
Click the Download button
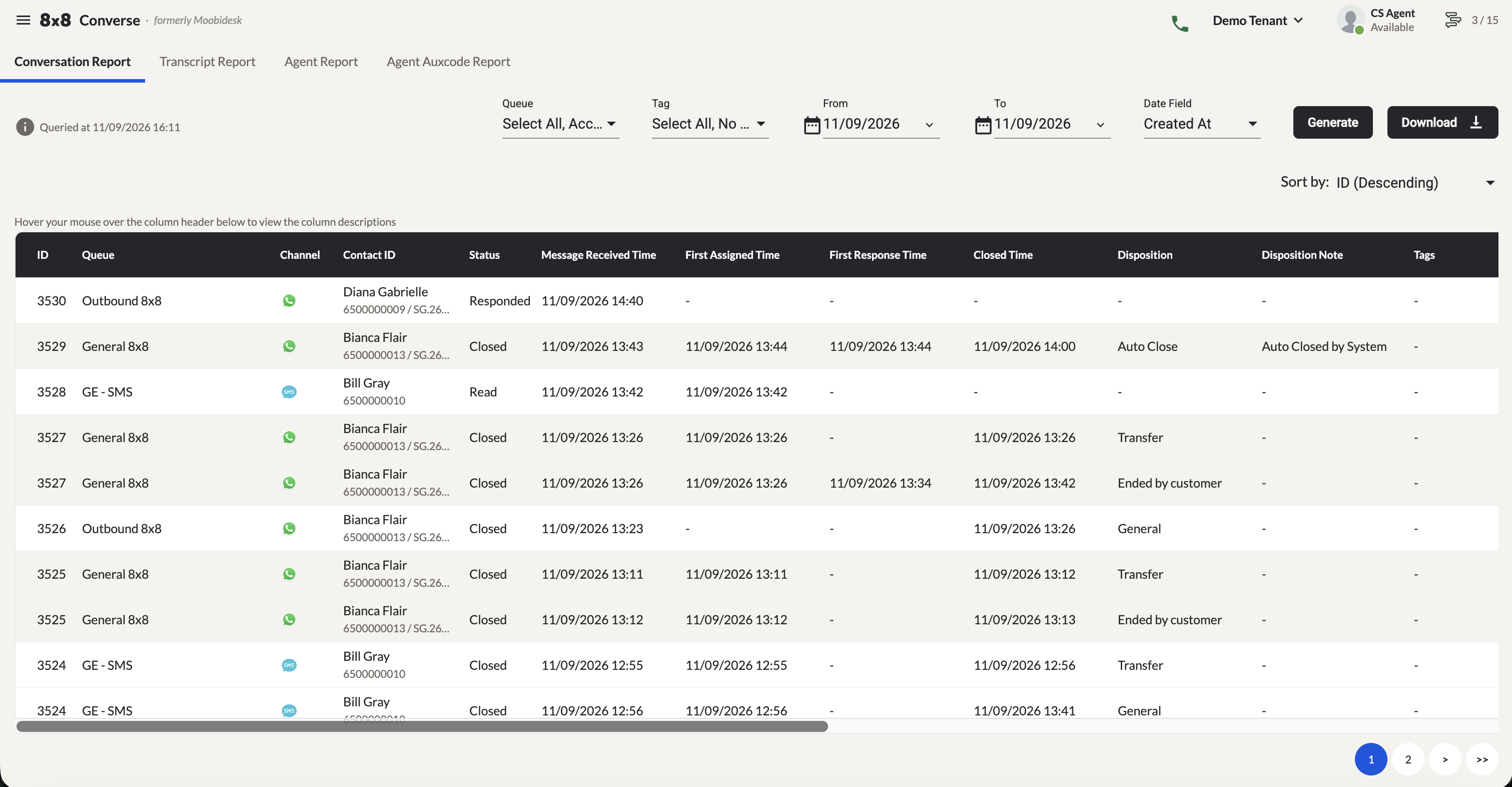click(x=1442, y=122)
